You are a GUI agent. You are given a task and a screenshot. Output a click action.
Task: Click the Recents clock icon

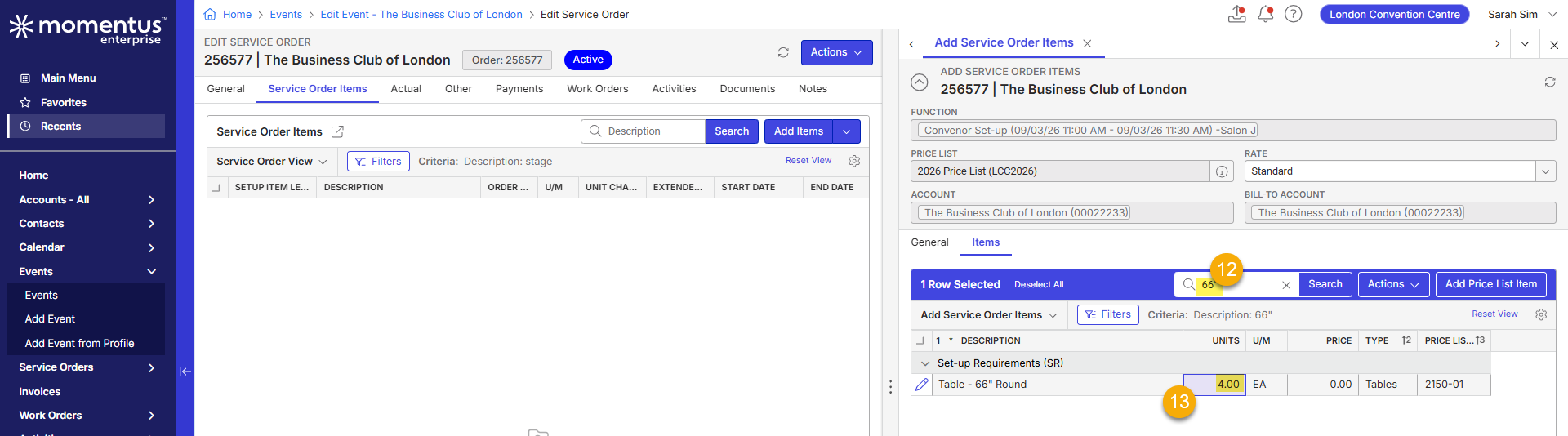(x=25, y=127)
